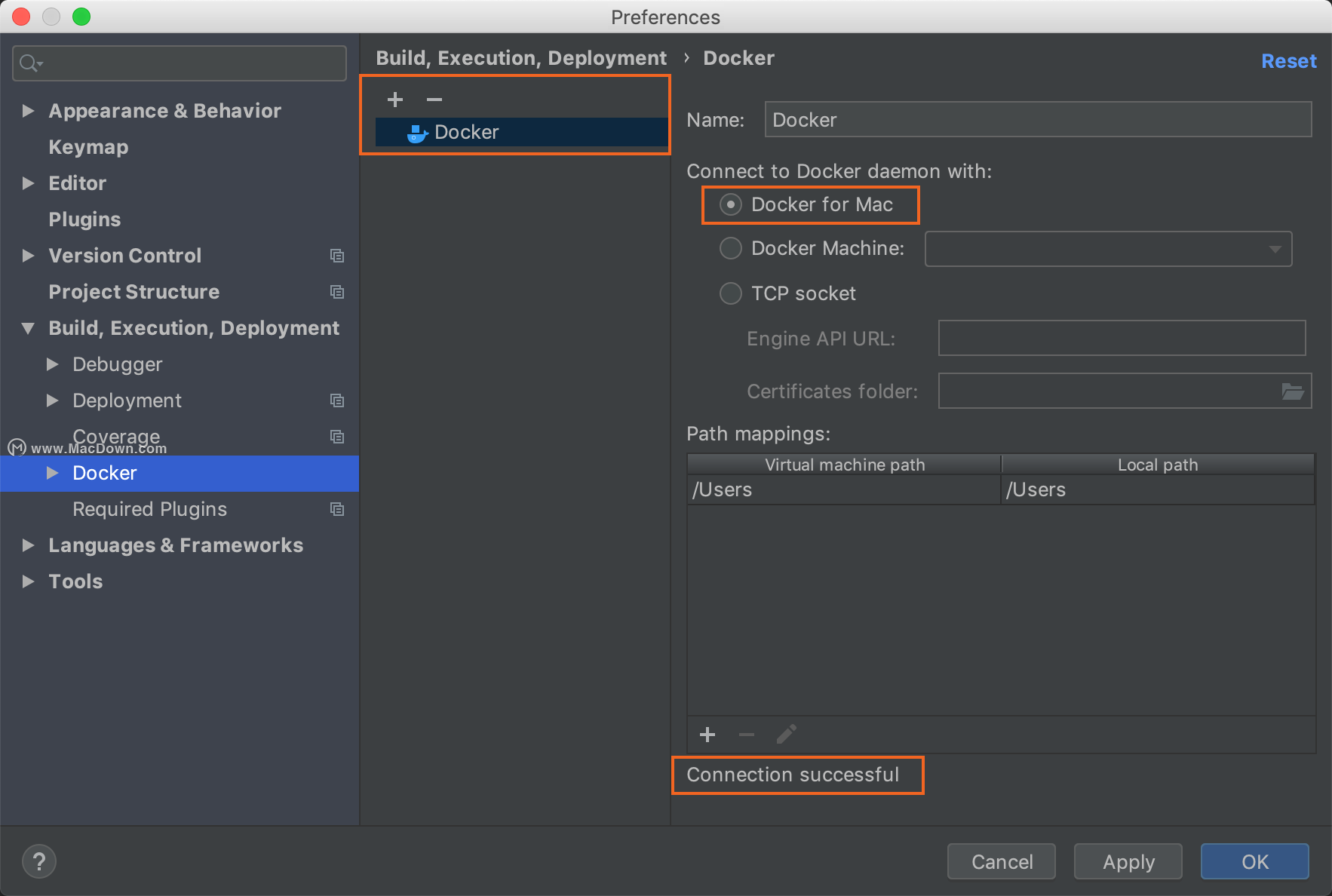This screenshot has height=896, width=1332.
Task: Select /Users virtual machine path cell
Action: (844, 489)
